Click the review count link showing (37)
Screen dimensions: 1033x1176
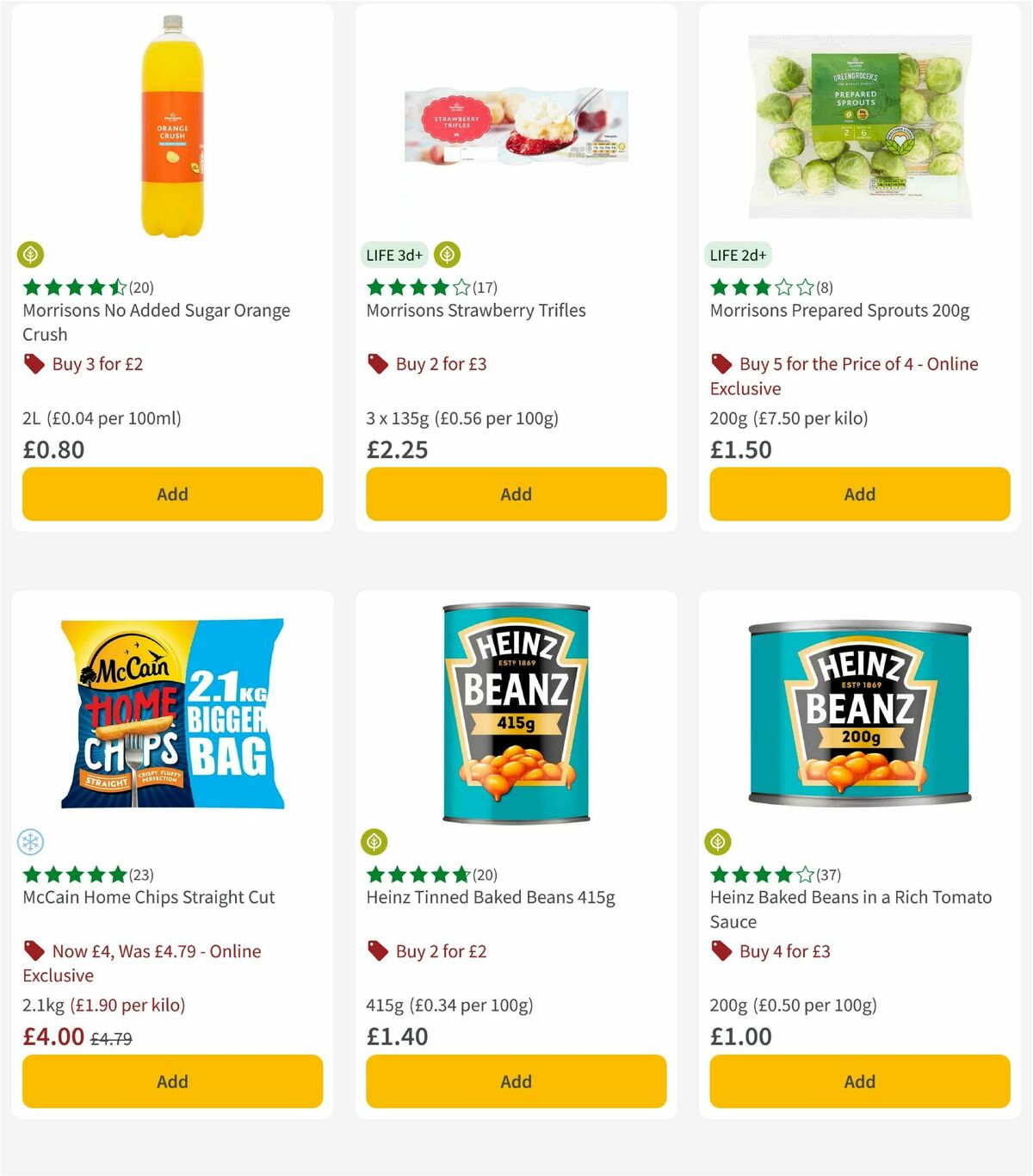(x=828, y=875)
